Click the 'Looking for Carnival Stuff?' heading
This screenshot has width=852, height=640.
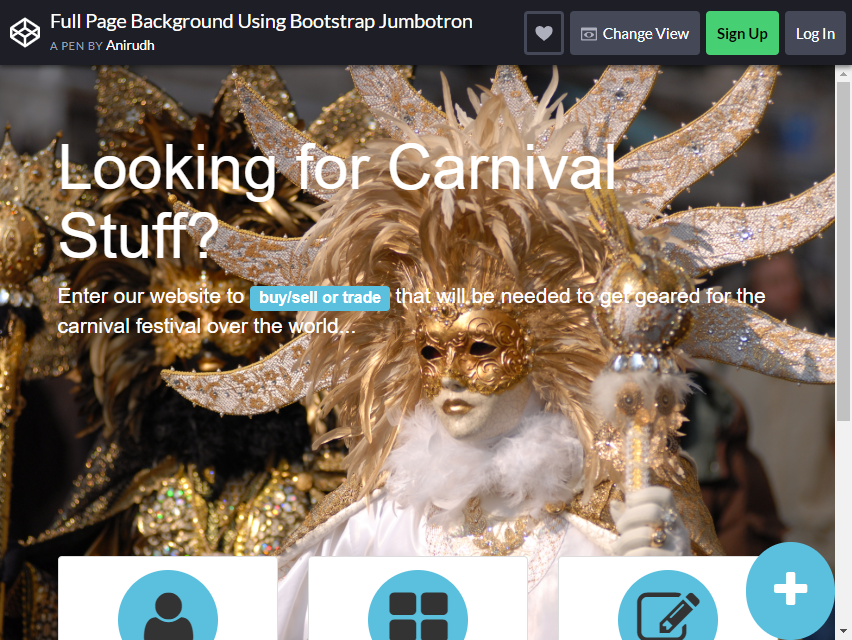click(x=337, y=201)
